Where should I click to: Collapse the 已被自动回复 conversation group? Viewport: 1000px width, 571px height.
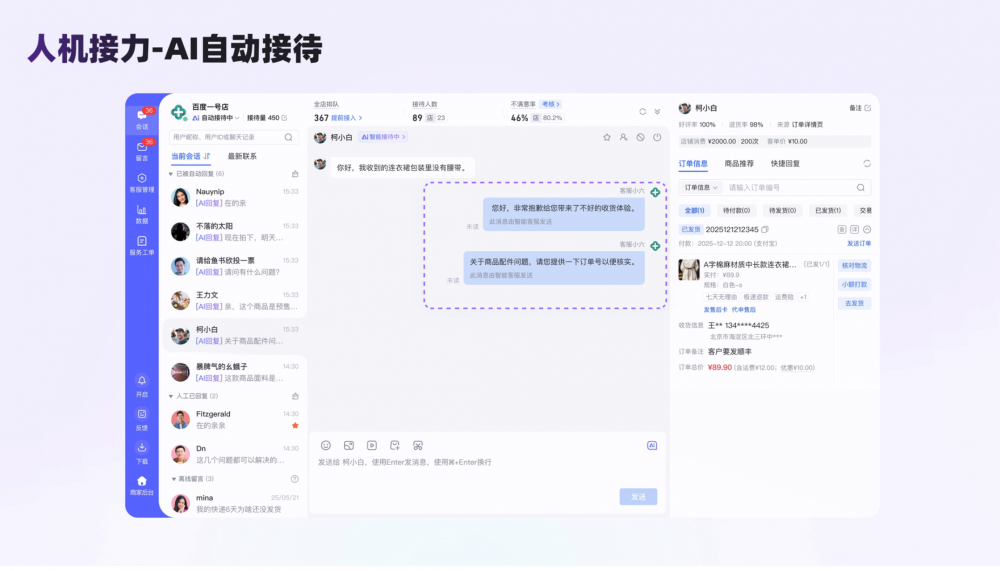coord(172,173)
